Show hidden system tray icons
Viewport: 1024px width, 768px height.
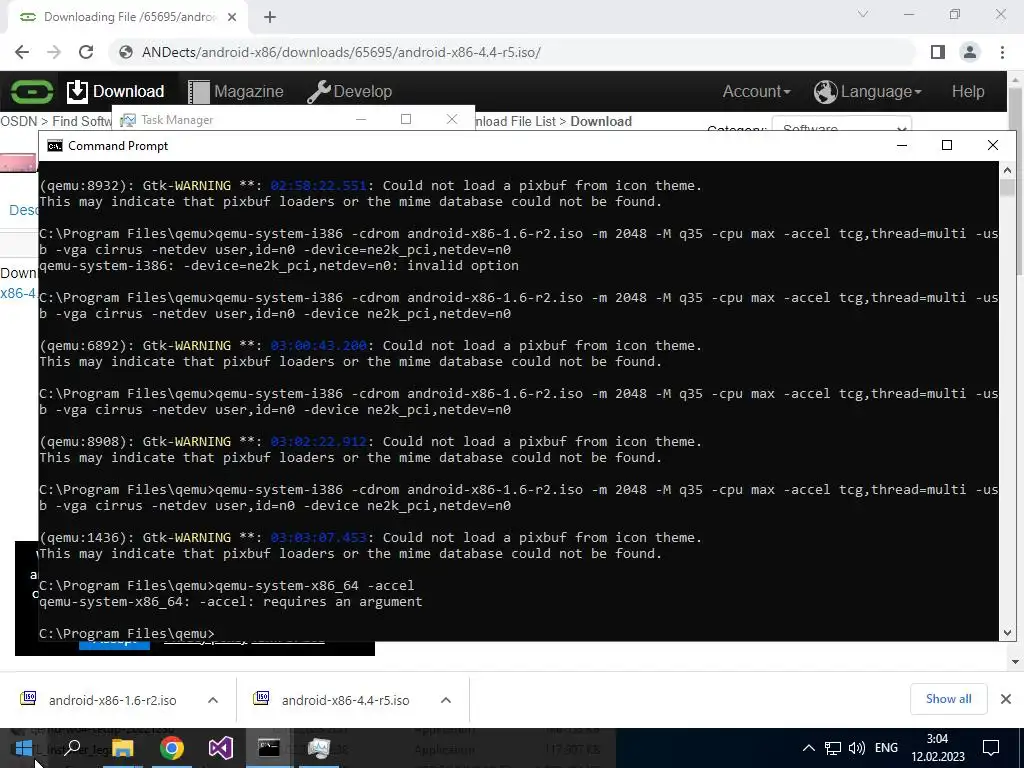pyautogui.click(x=808, y=748)
